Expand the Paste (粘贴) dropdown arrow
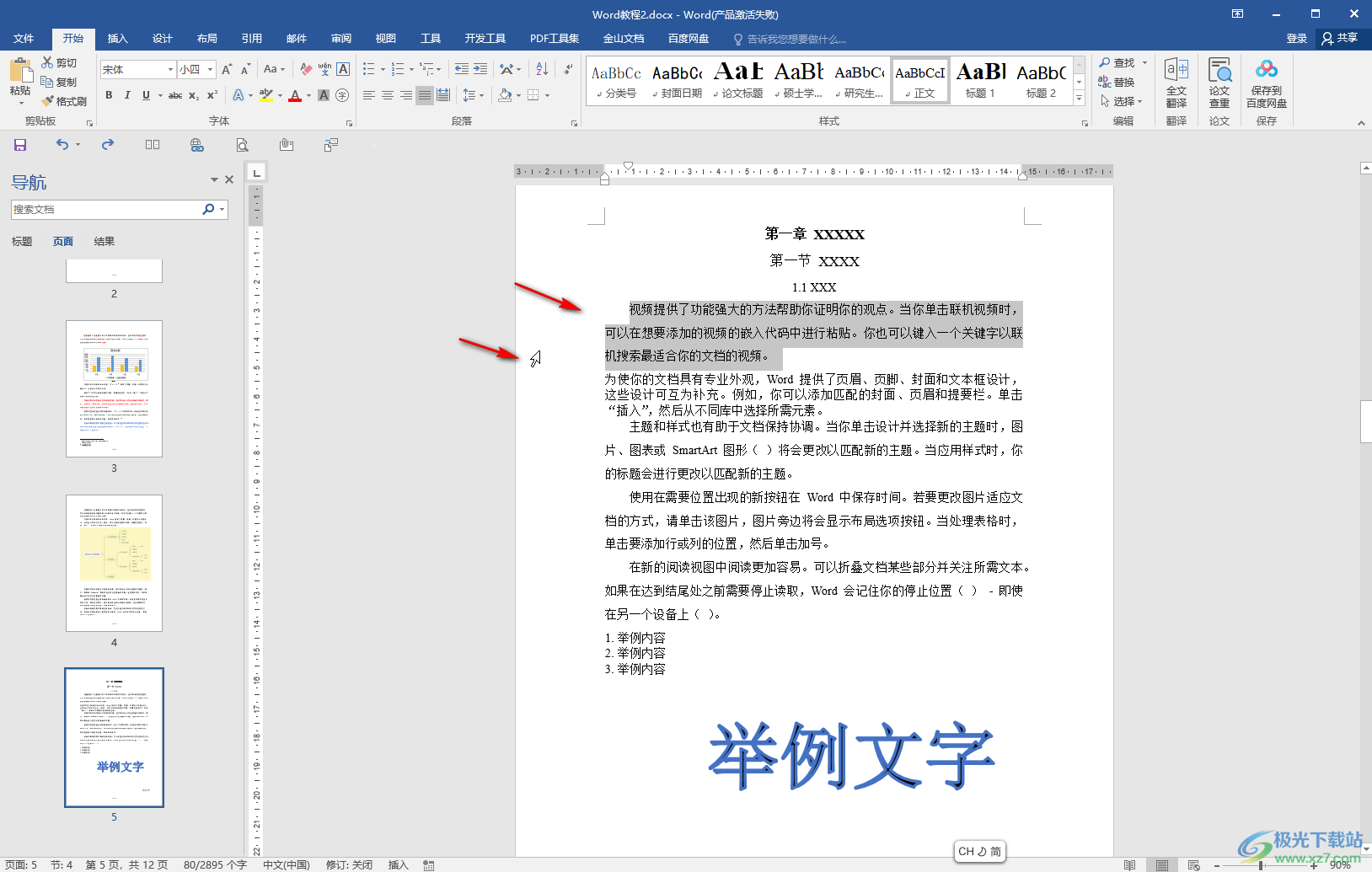 [20, 103]
